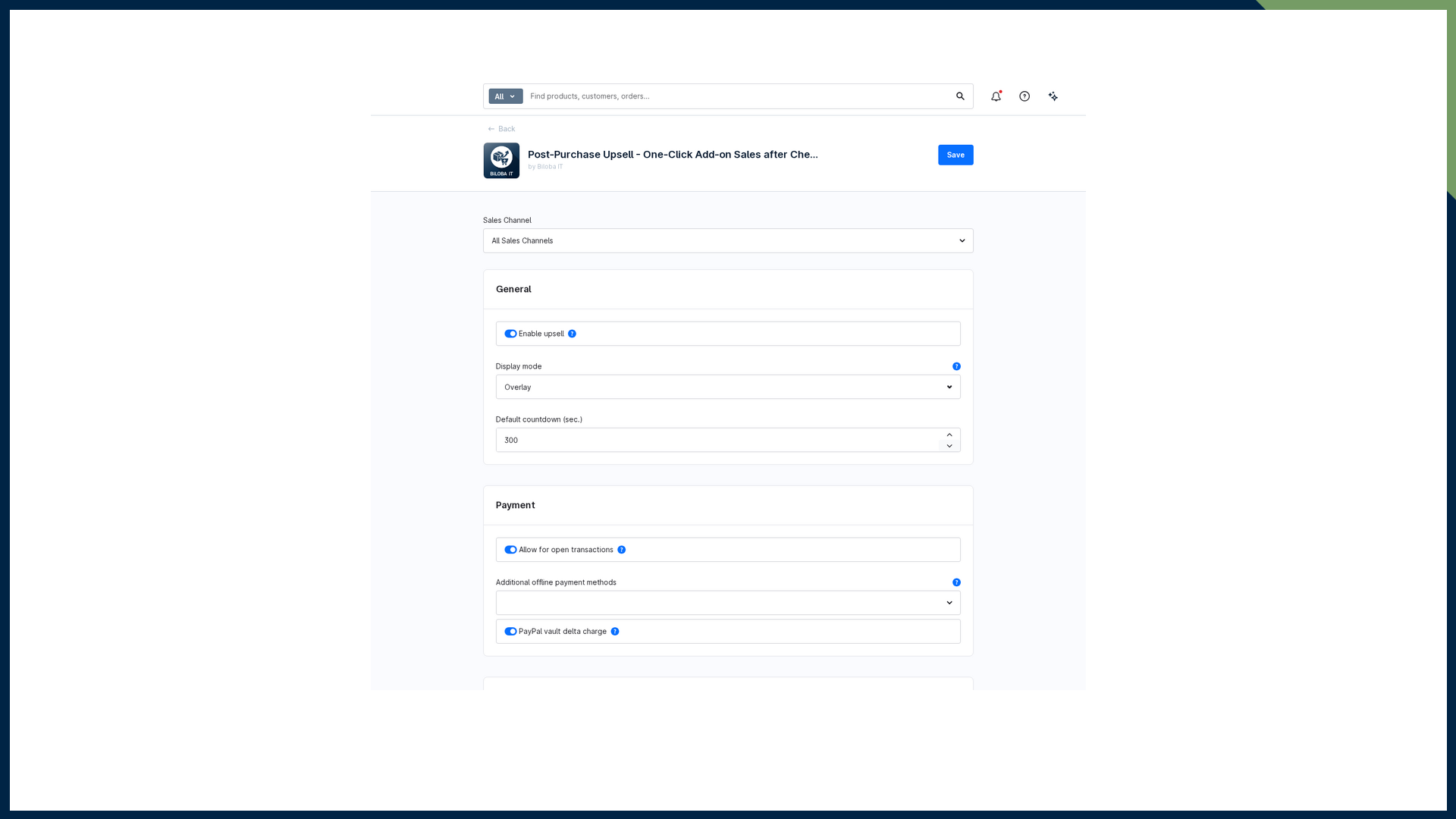Open the AI sparkle icon

pos(1053,96)
